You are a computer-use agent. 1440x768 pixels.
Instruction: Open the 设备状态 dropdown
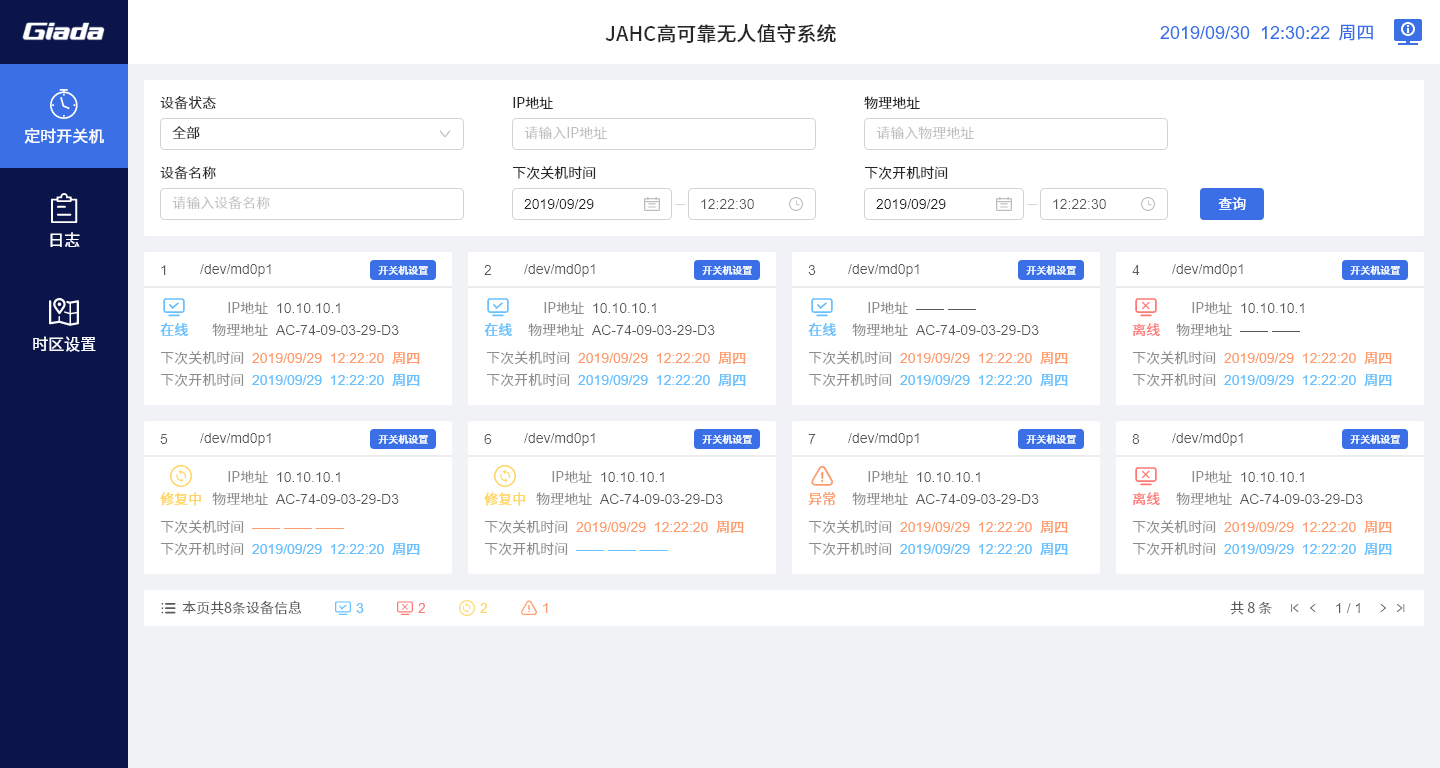click(x=311, y=134)
